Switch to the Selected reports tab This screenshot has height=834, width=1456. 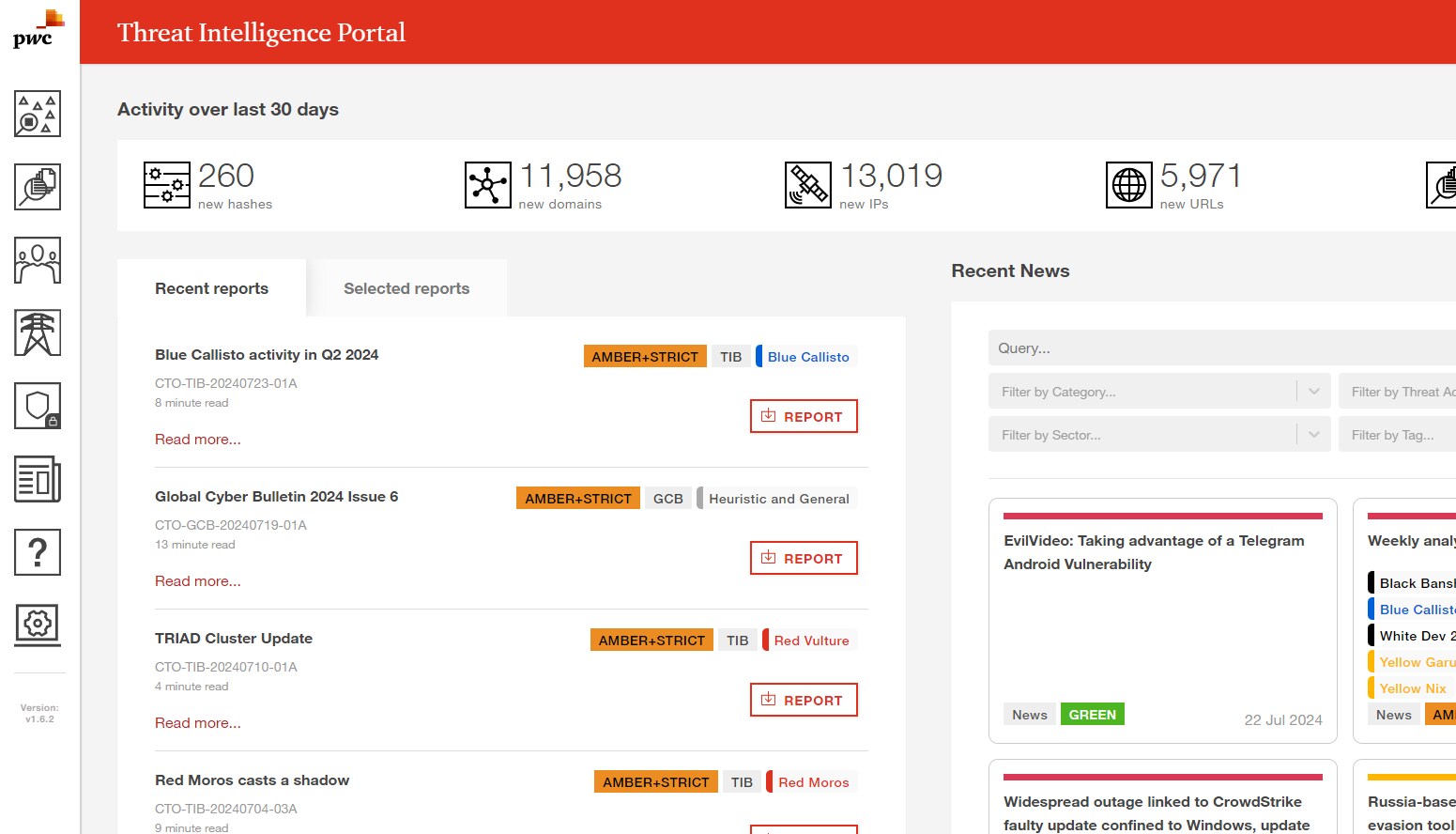406,288
